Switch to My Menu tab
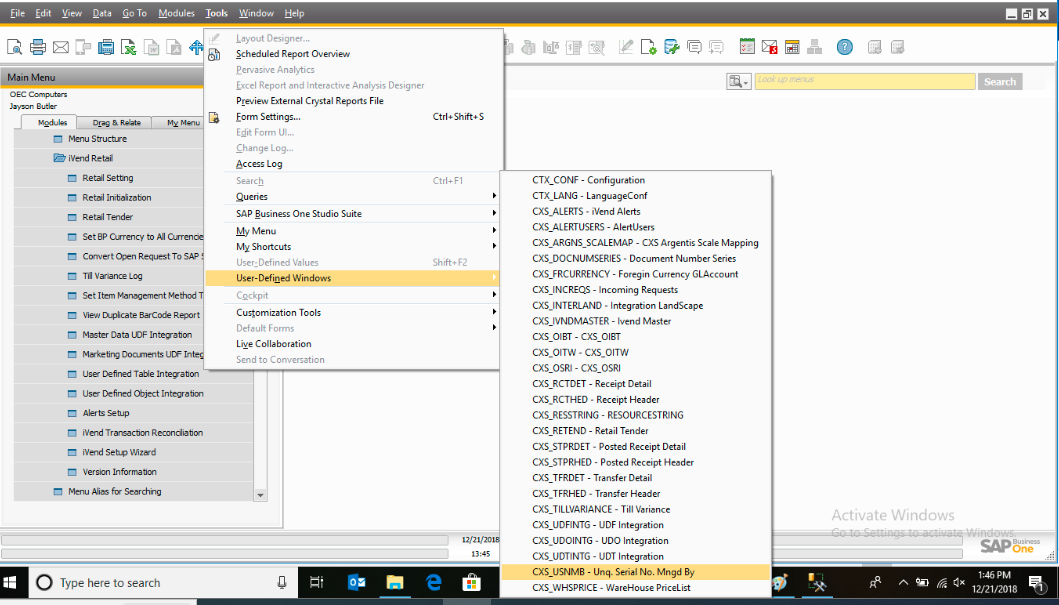This screenshot has height=605, width=1059. (183, 122)
